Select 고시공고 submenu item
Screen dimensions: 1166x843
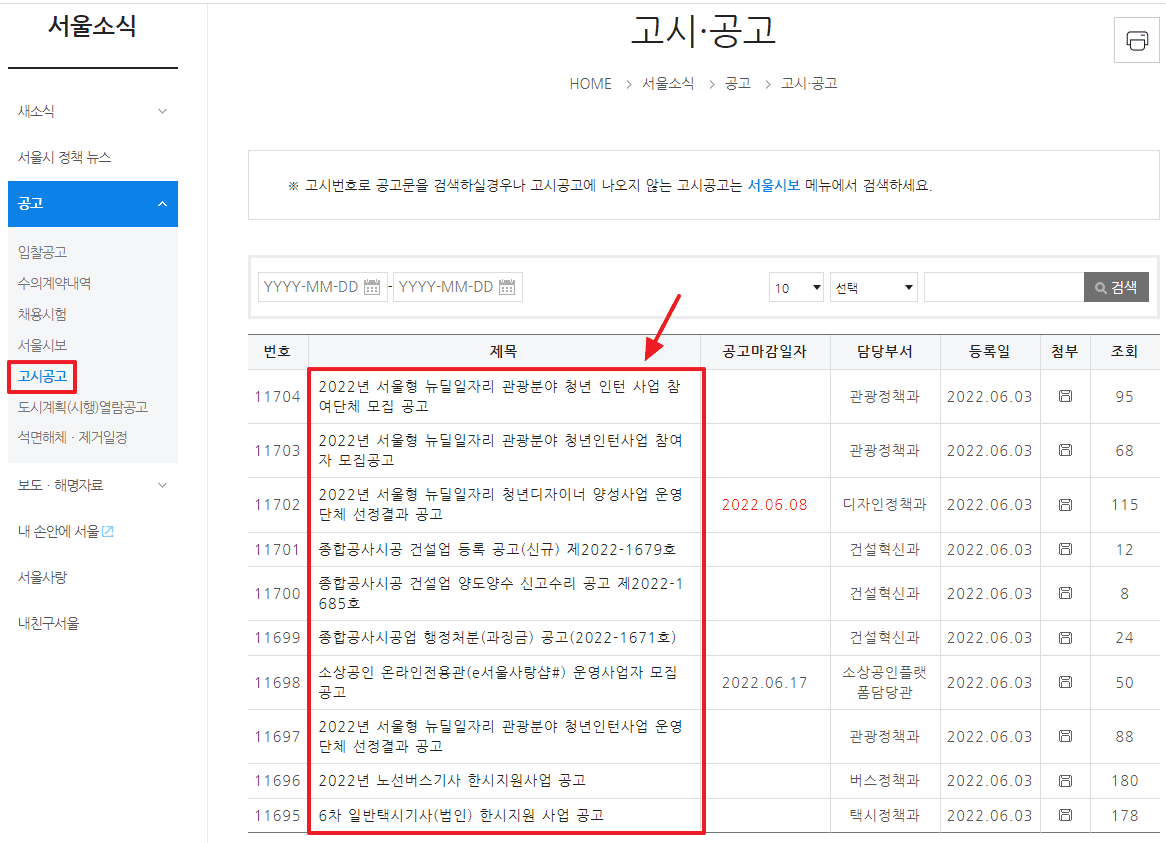pos(42,376)
